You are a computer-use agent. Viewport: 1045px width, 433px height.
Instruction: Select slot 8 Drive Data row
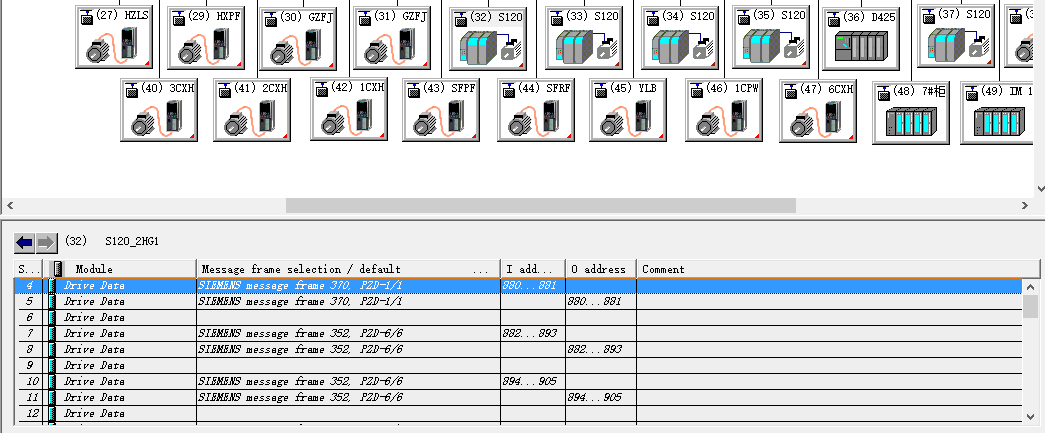pos(519,350)
